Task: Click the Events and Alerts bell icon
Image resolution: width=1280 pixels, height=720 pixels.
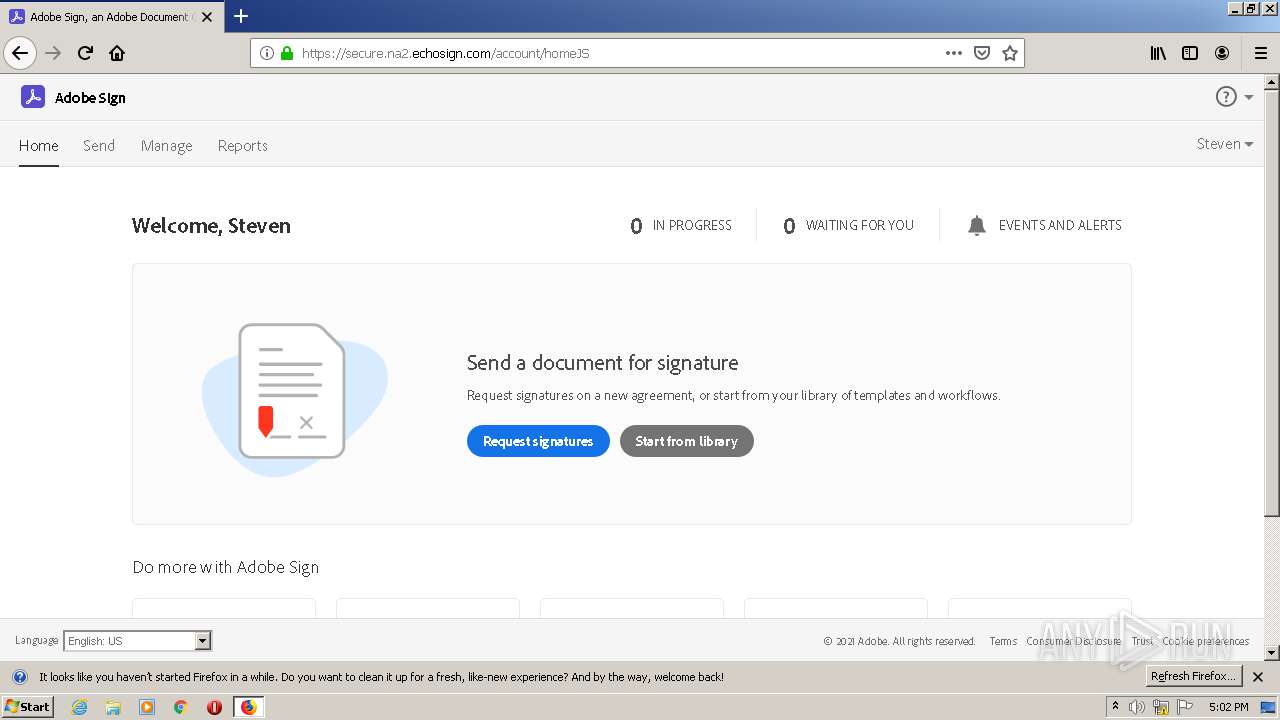Action: pos(977,226)
